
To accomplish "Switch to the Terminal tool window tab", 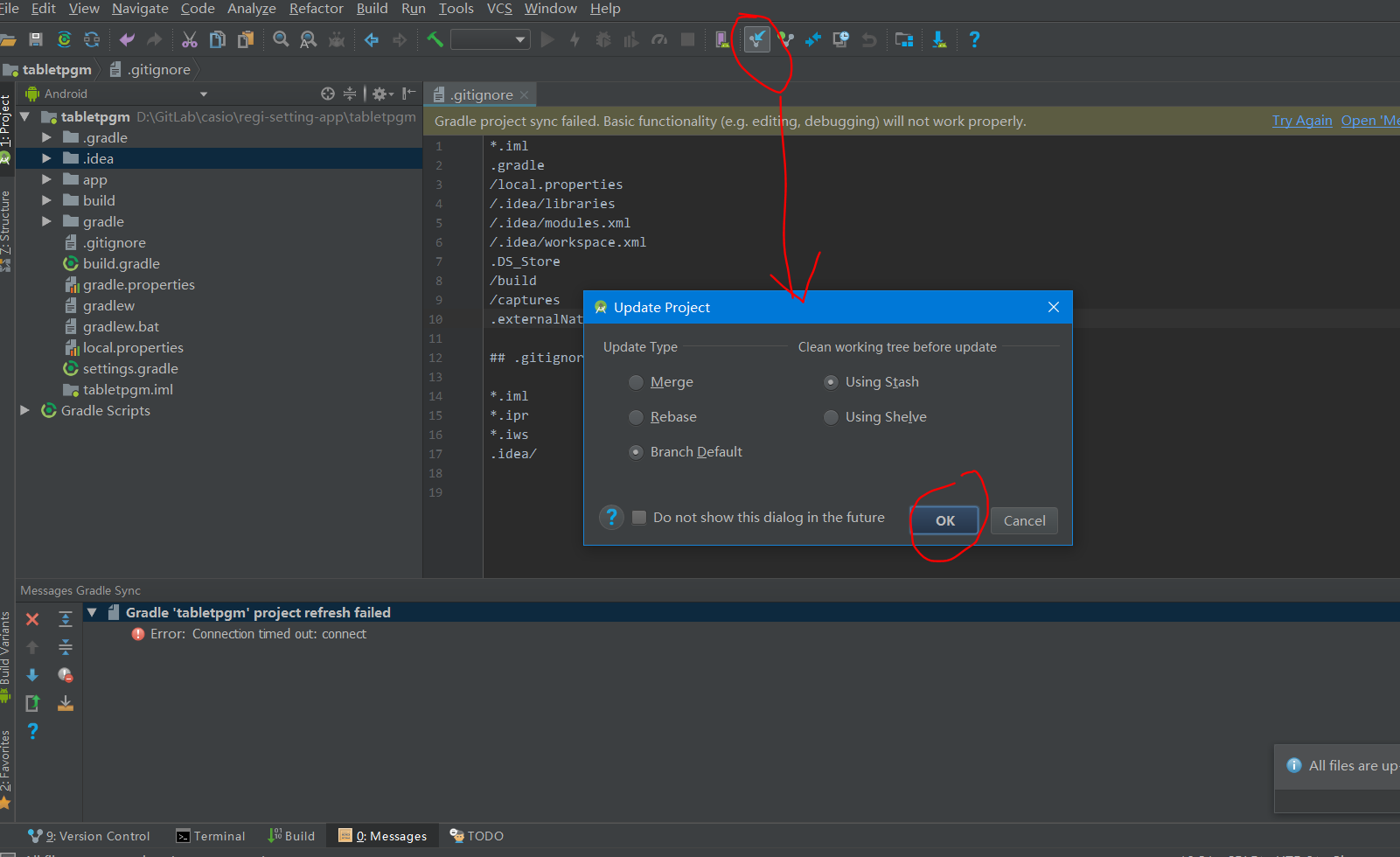I will point(211,836).
